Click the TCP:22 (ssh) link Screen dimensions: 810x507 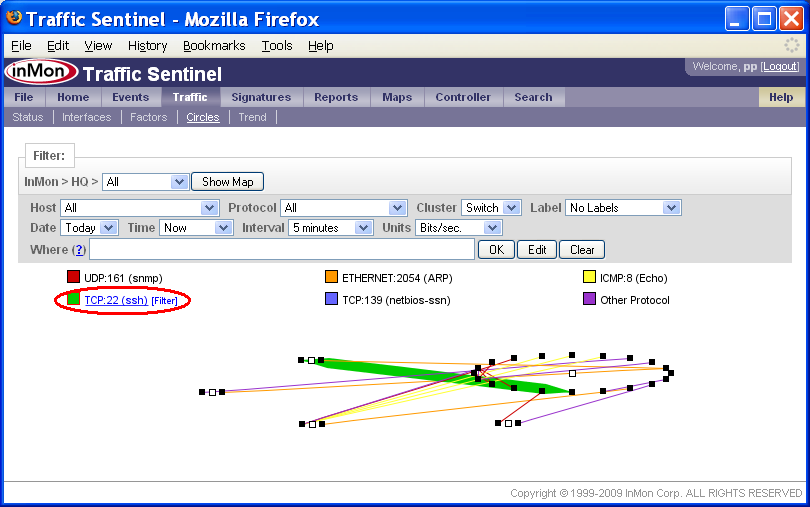pos(116,300)
